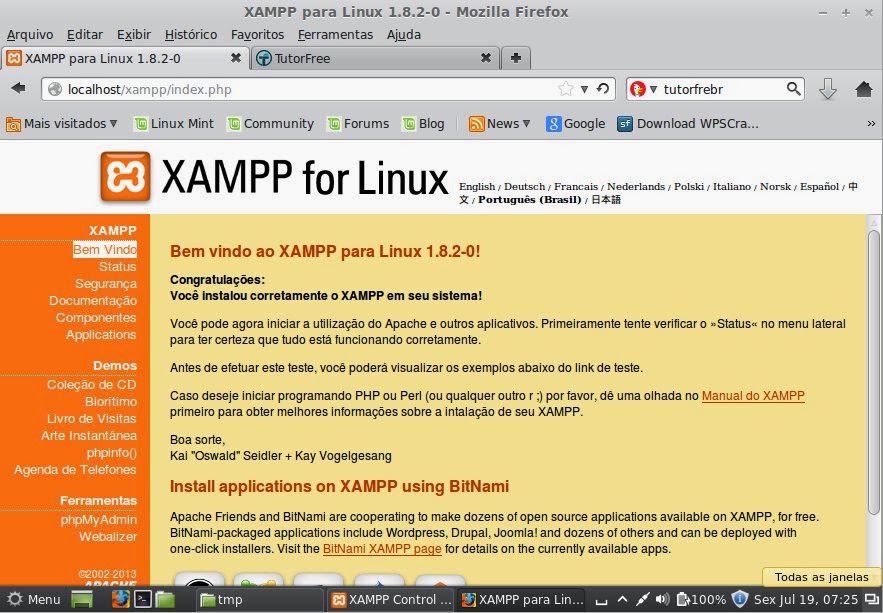Switch page language to English
The width and height of the screenshot is (883, 613).
click(x=477, y=186)
